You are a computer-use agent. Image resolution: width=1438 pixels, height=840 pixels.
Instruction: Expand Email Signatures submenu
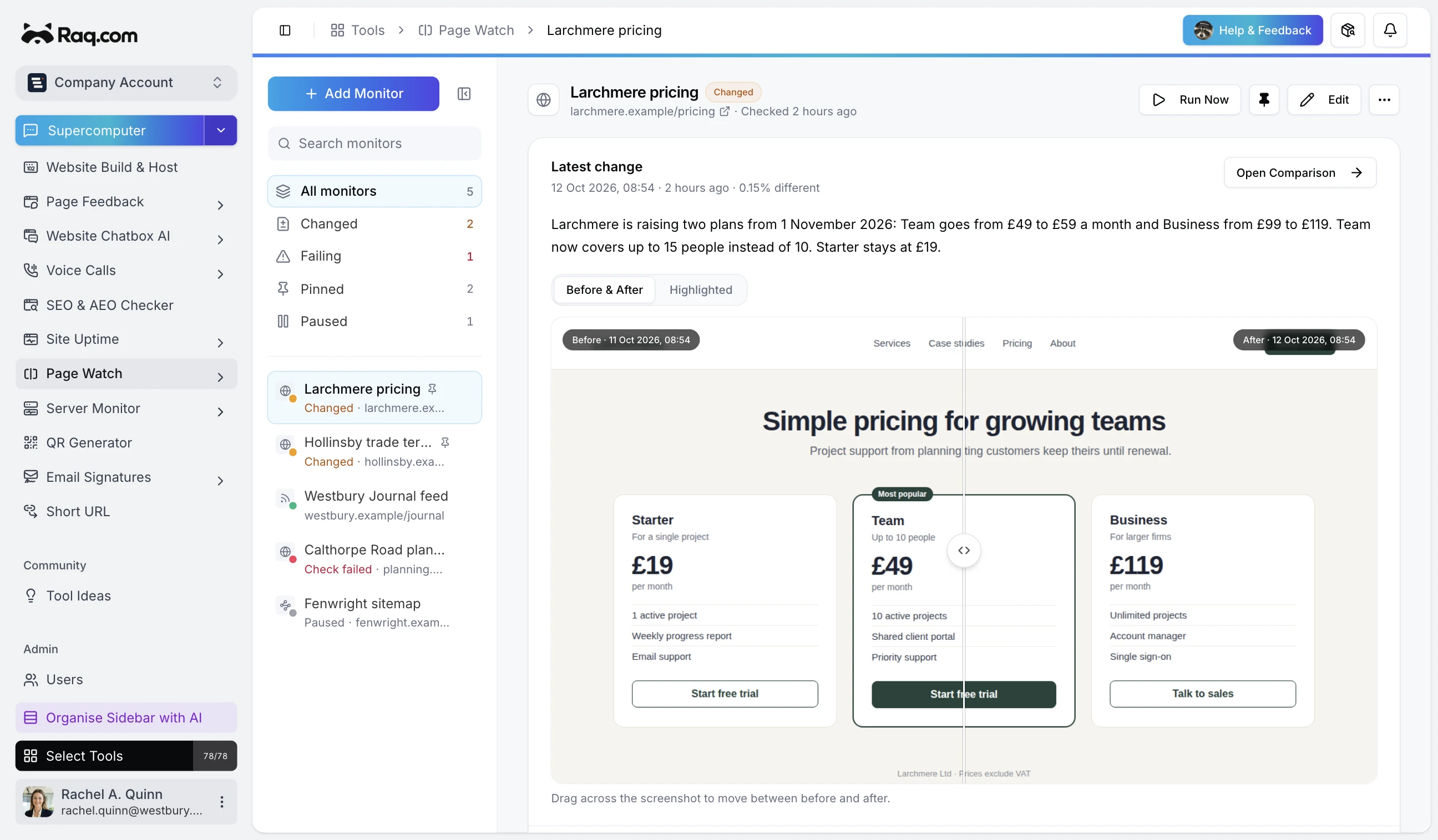(220, 480)
